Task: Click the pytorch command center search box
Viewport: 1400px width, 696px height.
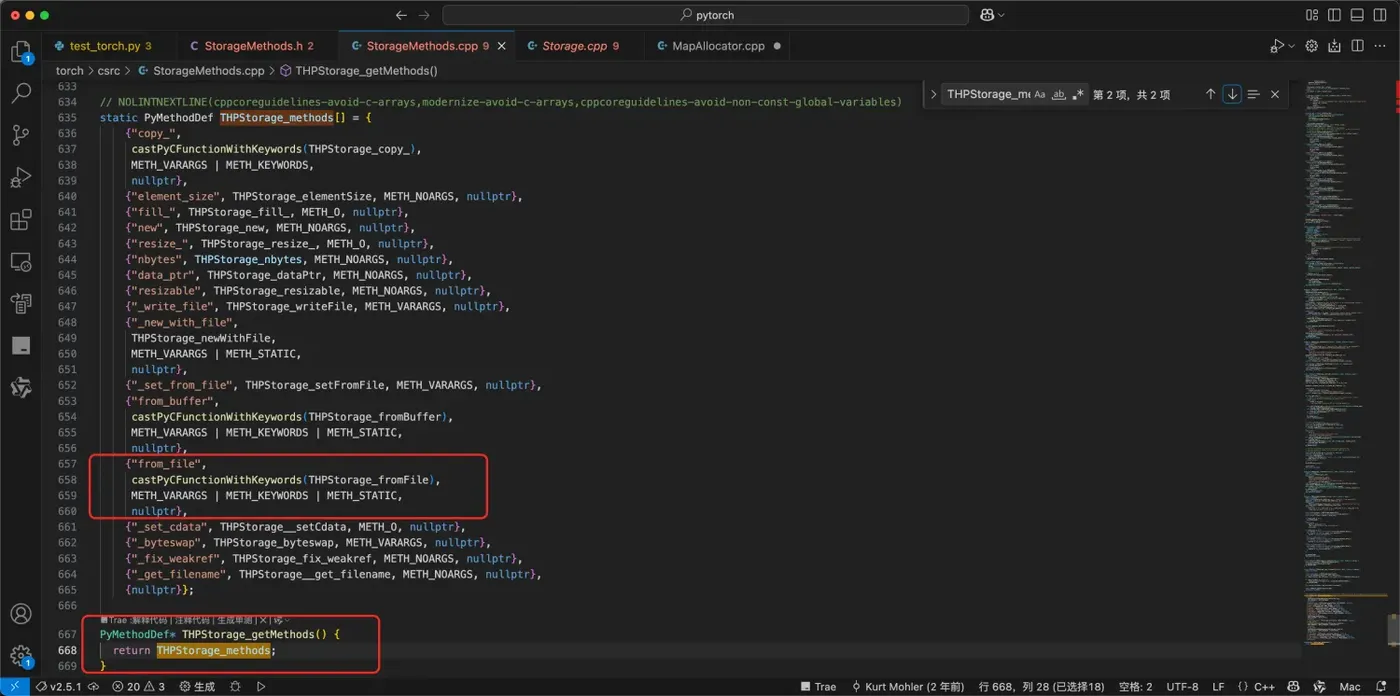Action: (x=705, y=15)
